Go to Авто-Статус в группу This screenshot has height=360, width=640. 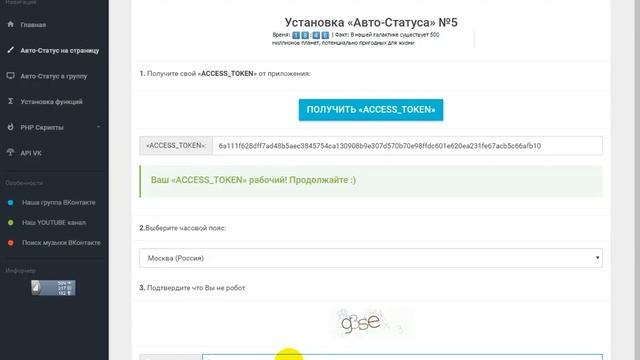[x=53, y=76]
